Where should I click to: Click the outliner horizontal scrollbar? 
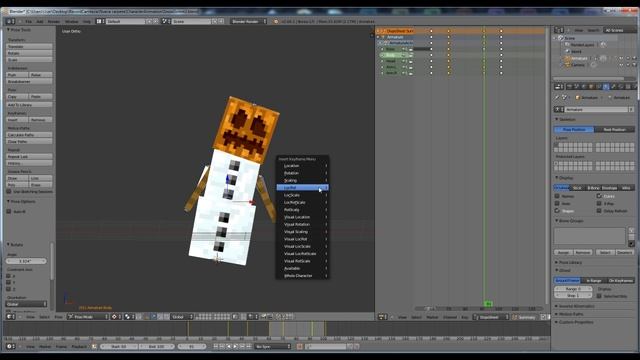point(589,79)
